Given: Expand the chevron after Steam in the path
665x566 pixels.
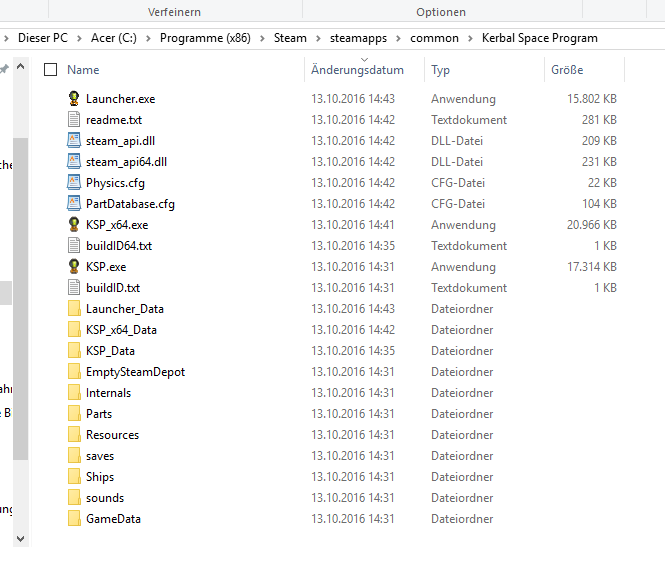Looking at the screenshot, I should [x=316, y=38].
